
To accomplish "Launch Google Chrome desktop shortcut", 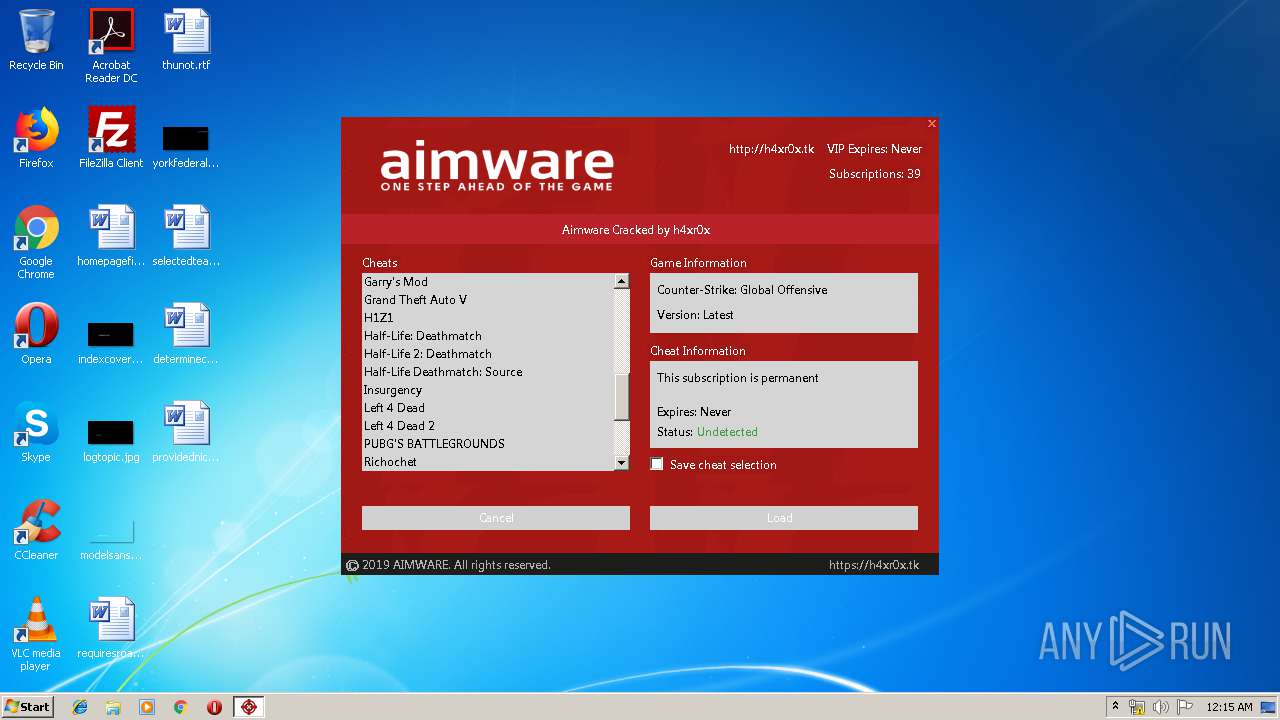I will click(x=36, y=242).
